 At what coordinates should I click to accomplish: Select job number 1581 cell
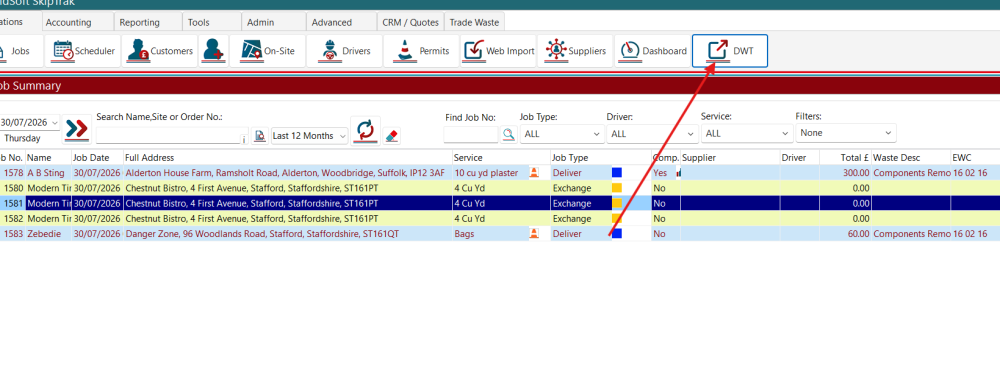[x=12, y=204]
